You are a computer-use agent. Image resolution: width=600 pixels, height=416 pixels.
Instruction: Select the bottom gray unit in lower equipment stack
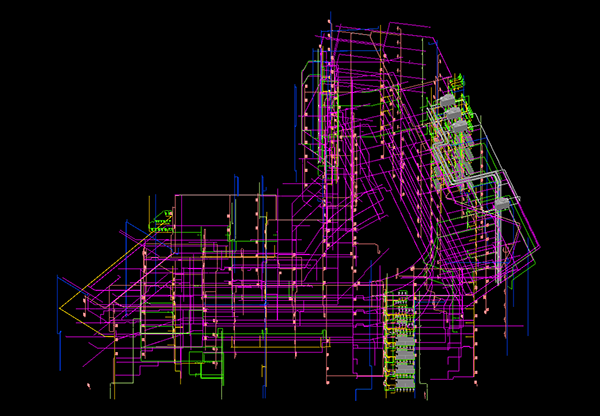404,383
